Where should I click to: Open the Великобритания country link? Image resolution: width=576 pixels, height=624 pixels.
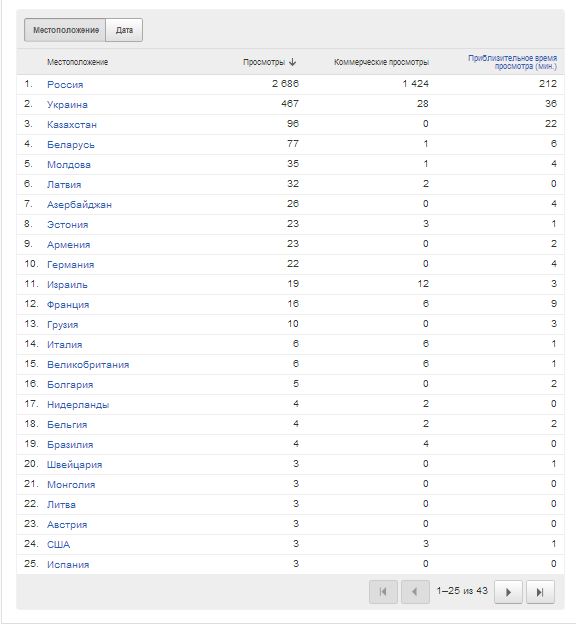[x=88, y=365]
